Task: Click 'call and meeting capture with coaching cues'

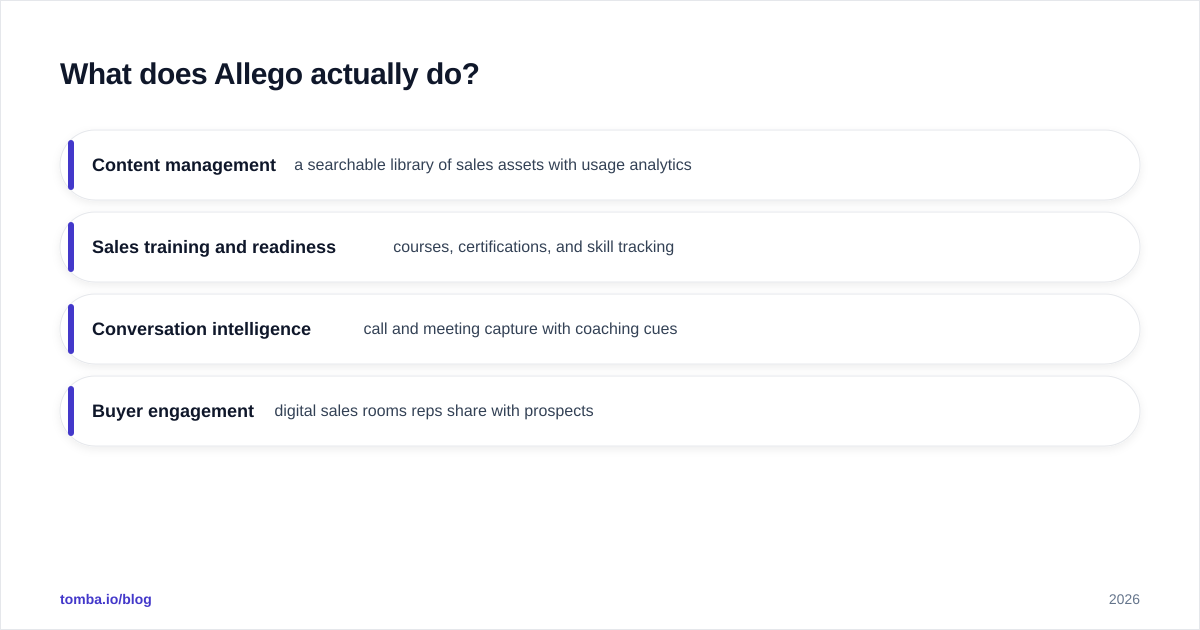Action: click(520, 329)
